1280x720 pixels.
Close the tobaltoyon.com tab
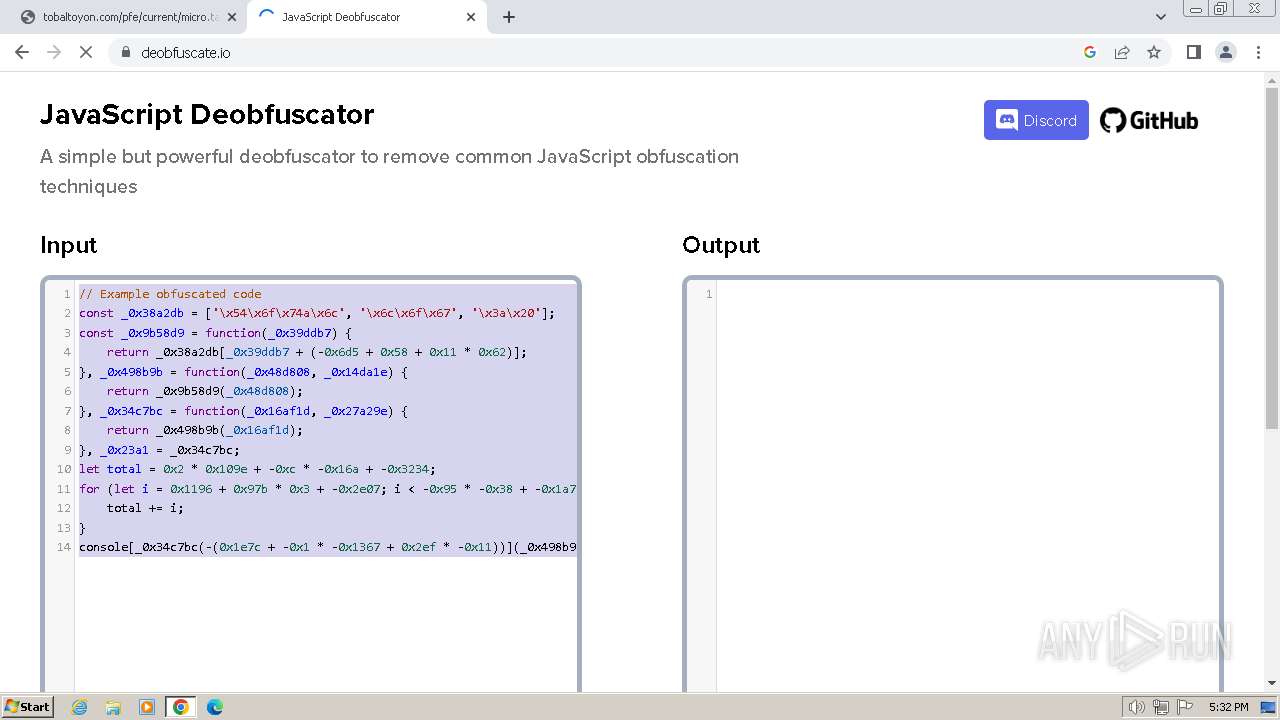pos(232,17)
